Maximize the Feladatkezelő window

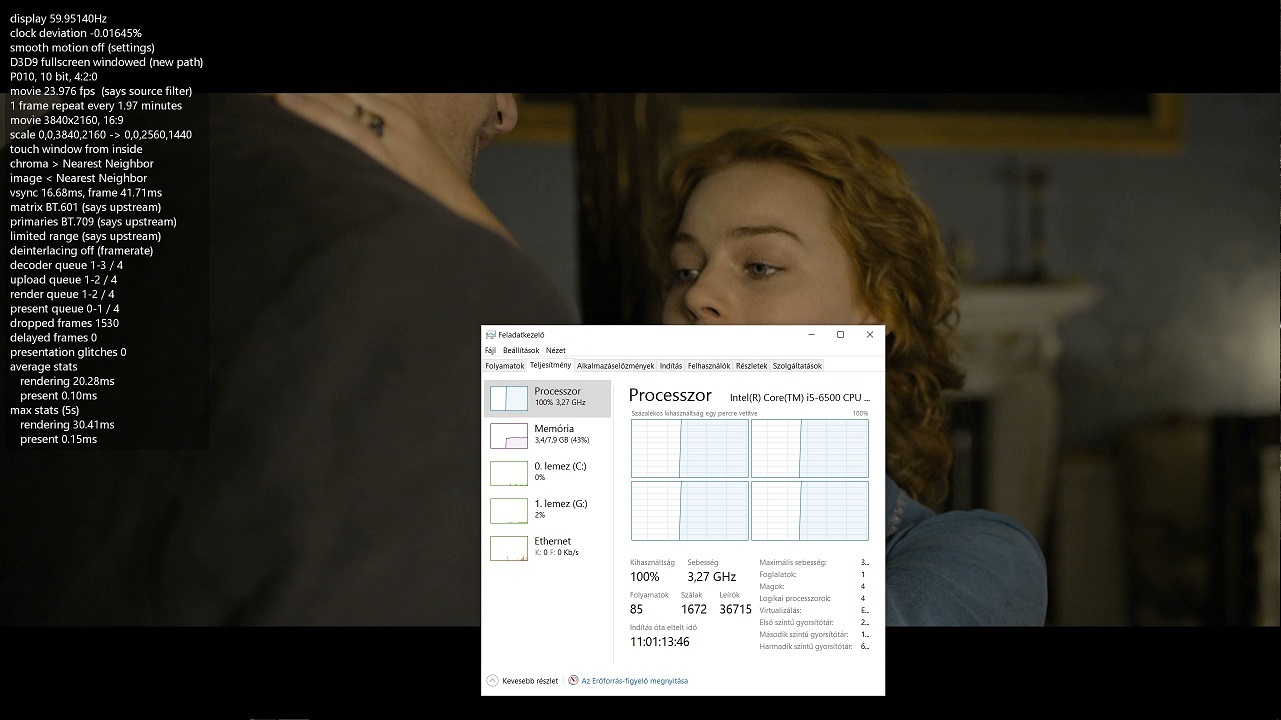coord(840,335)
